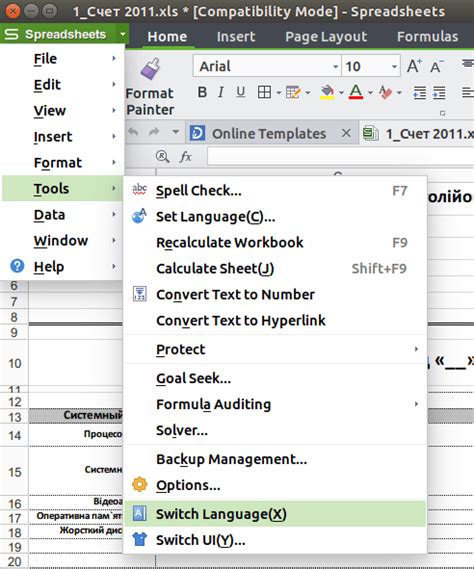The width and height of the screenshot is (474, 569).
Task: Expand the Protect submenu
Action: coord(275,349)
